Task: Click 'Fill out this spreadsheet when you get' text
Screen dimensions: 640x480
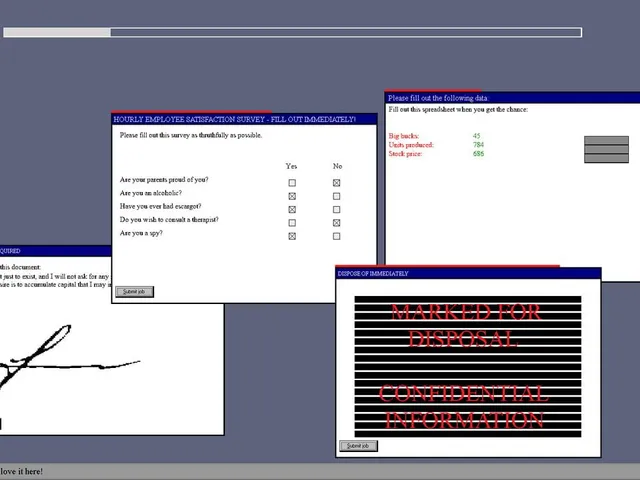Action: point(458,109)
